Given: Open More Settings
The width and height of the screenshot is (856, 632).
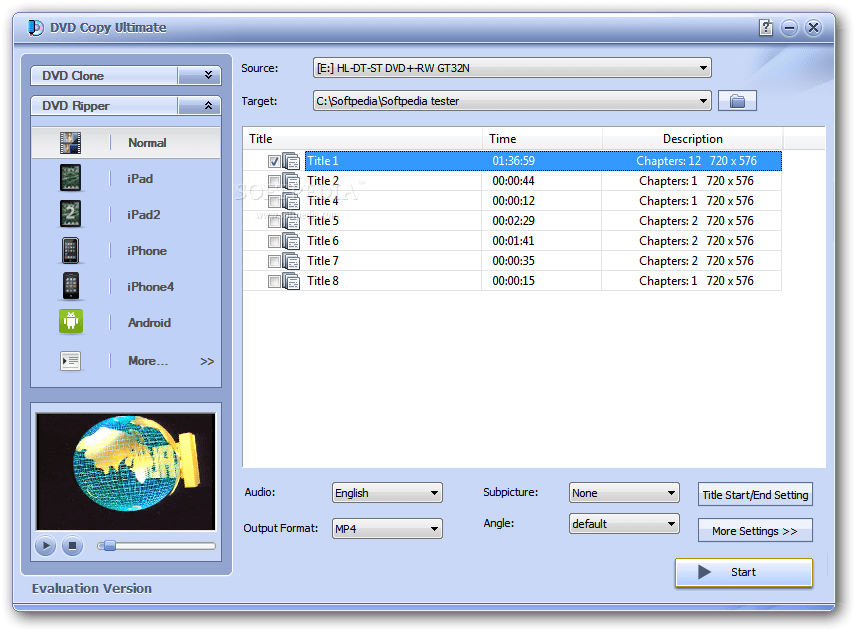Looking at the screenshot, I should coord(755,530).
